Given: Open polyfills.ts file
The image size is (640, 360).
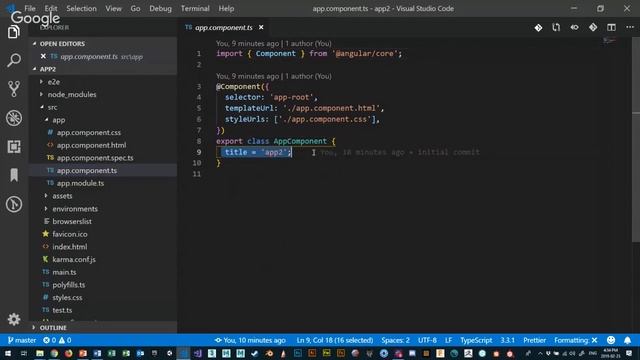Looking at the screenshot, I should (x=69, y=284).
